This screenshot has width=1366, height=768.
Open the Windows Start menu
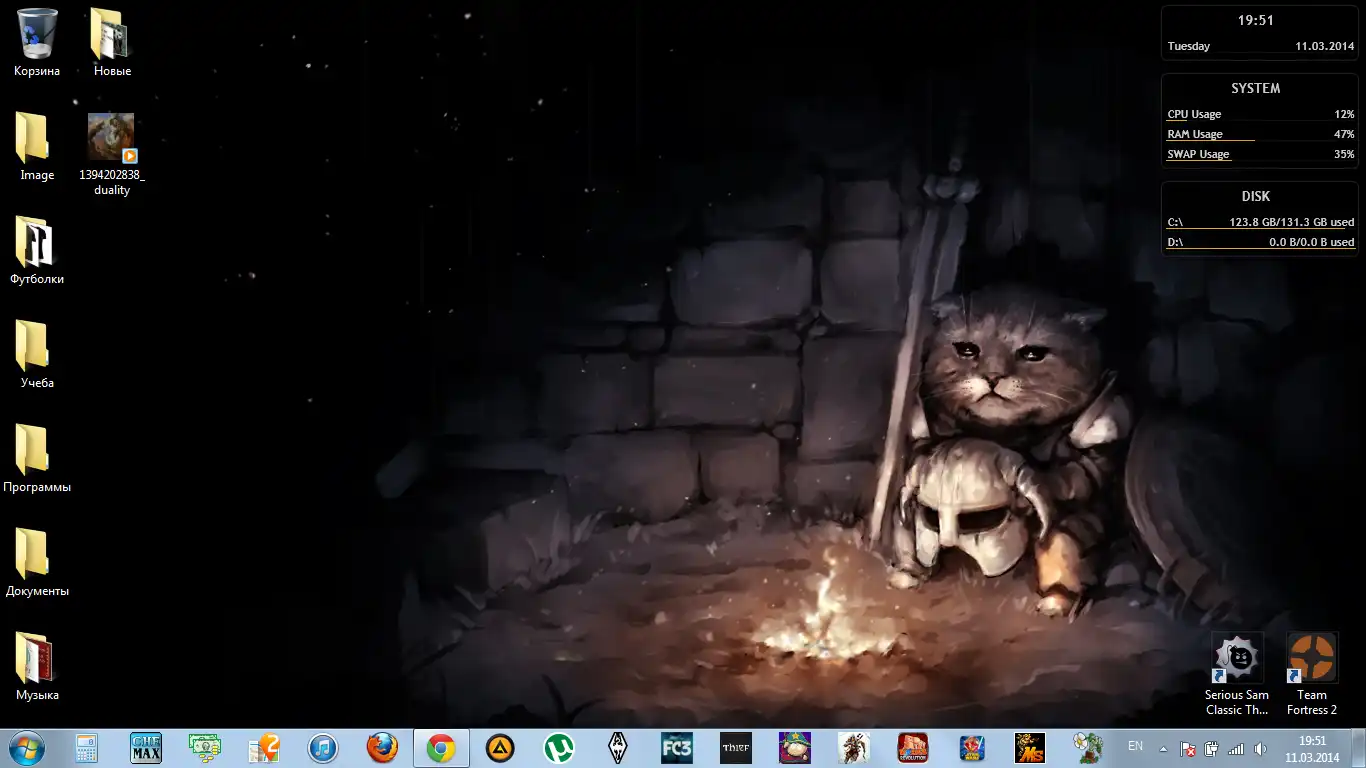(x=26, y=748)
